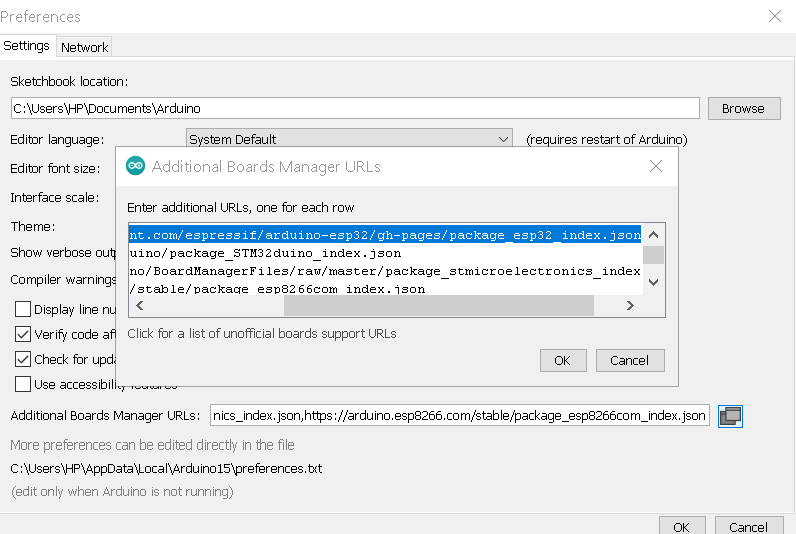Screen dimensions: 796x534
Task: Click the Additional Boards Manager URLs text field
Action: click(x=459, y=416)
